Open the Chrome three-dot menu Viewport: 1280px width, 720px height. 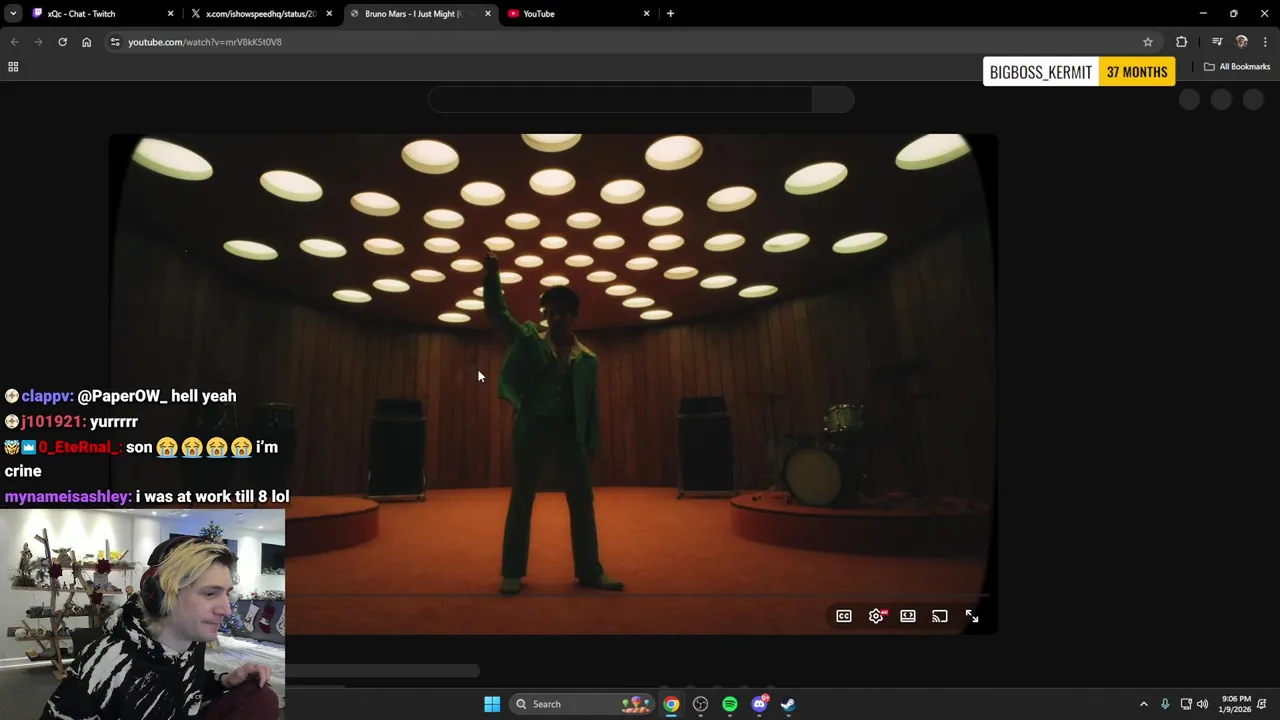pos(1266,42)
